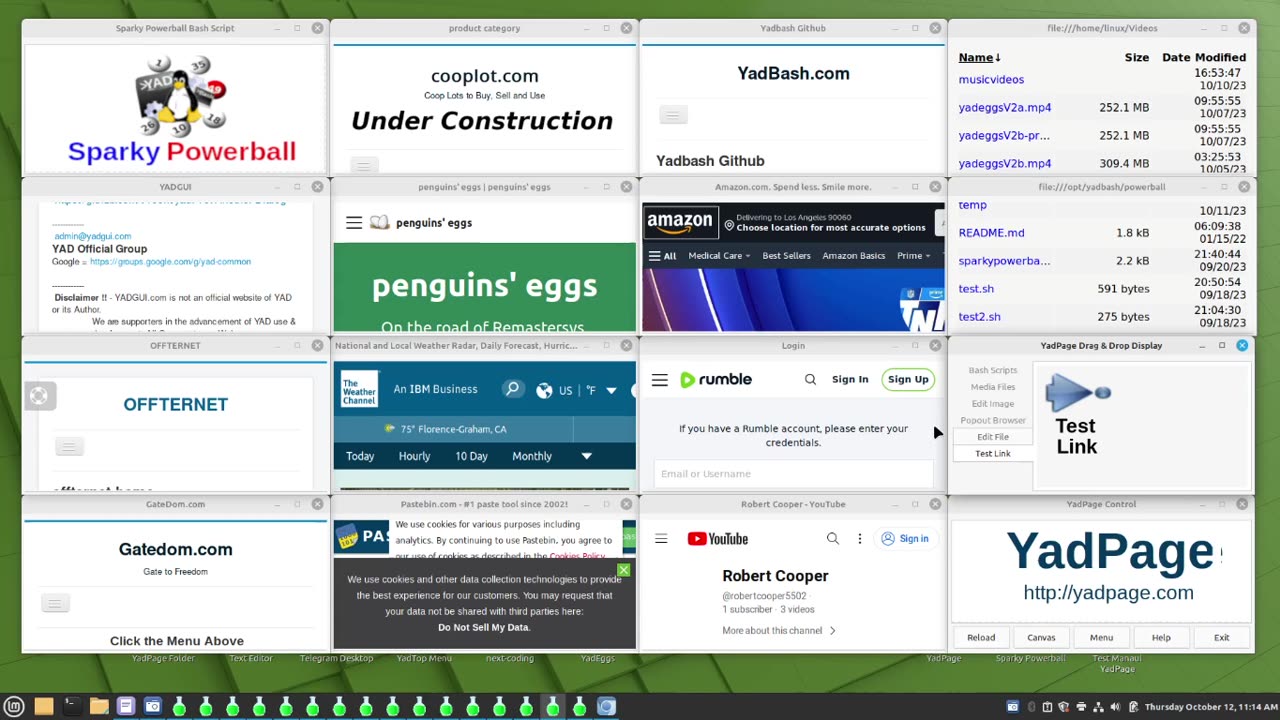Viewport: 1280px width, 720px height.
Task: Expand the Amazon Prime dropdown
Action: pyautogui.click(x=914, y=256)
